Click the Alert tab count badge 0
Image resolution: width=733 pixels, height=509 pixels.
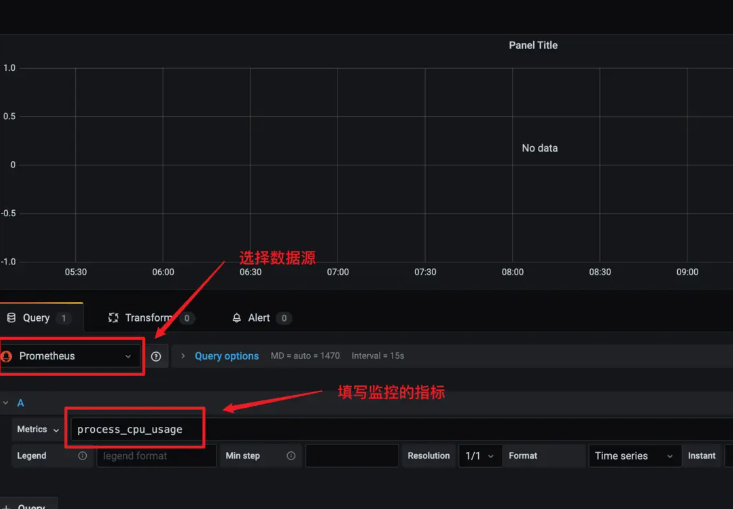(x=283, y=318)
